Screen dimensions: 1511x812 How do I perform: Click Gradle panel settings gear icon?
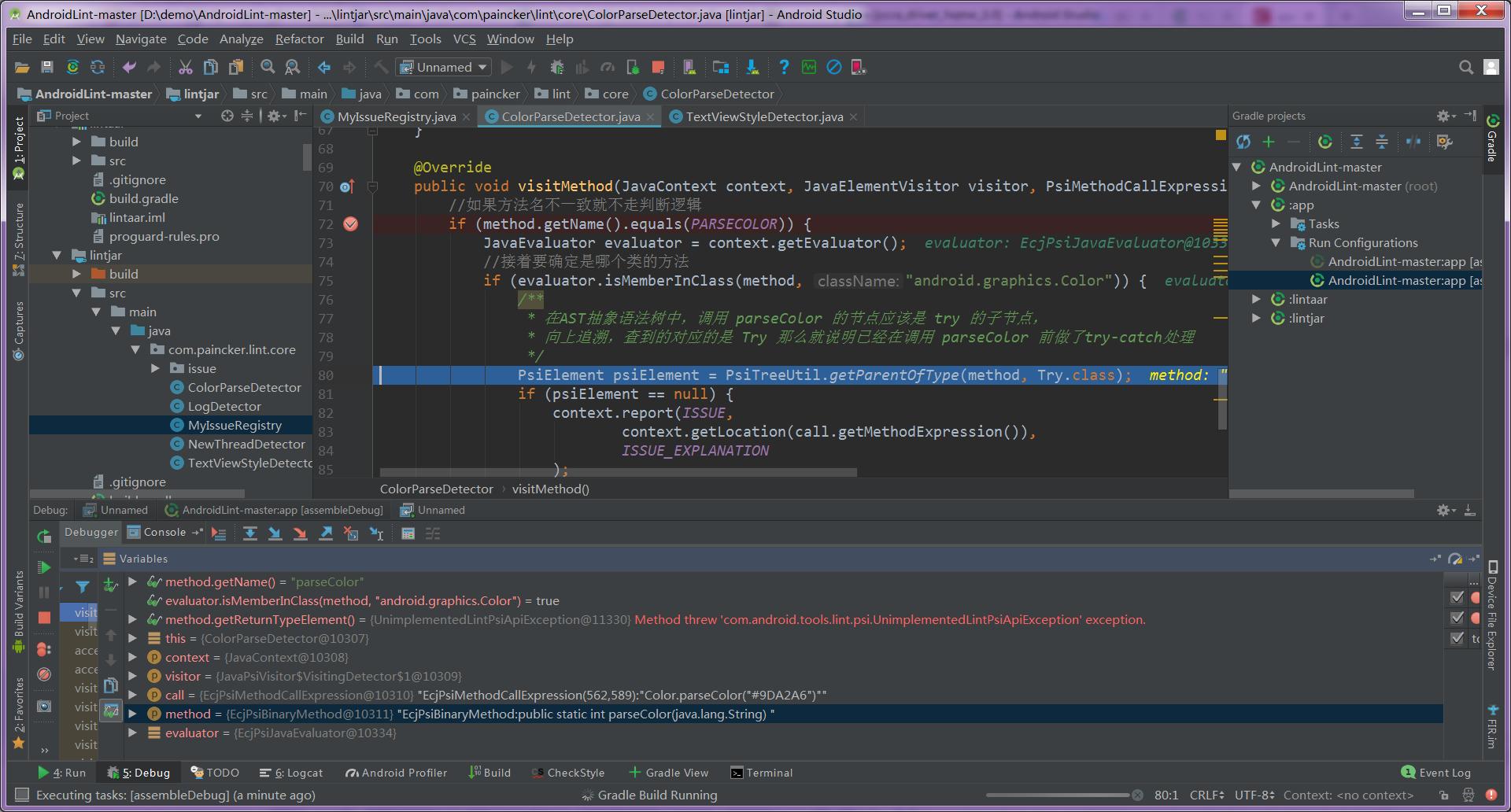pos(1446,116)
